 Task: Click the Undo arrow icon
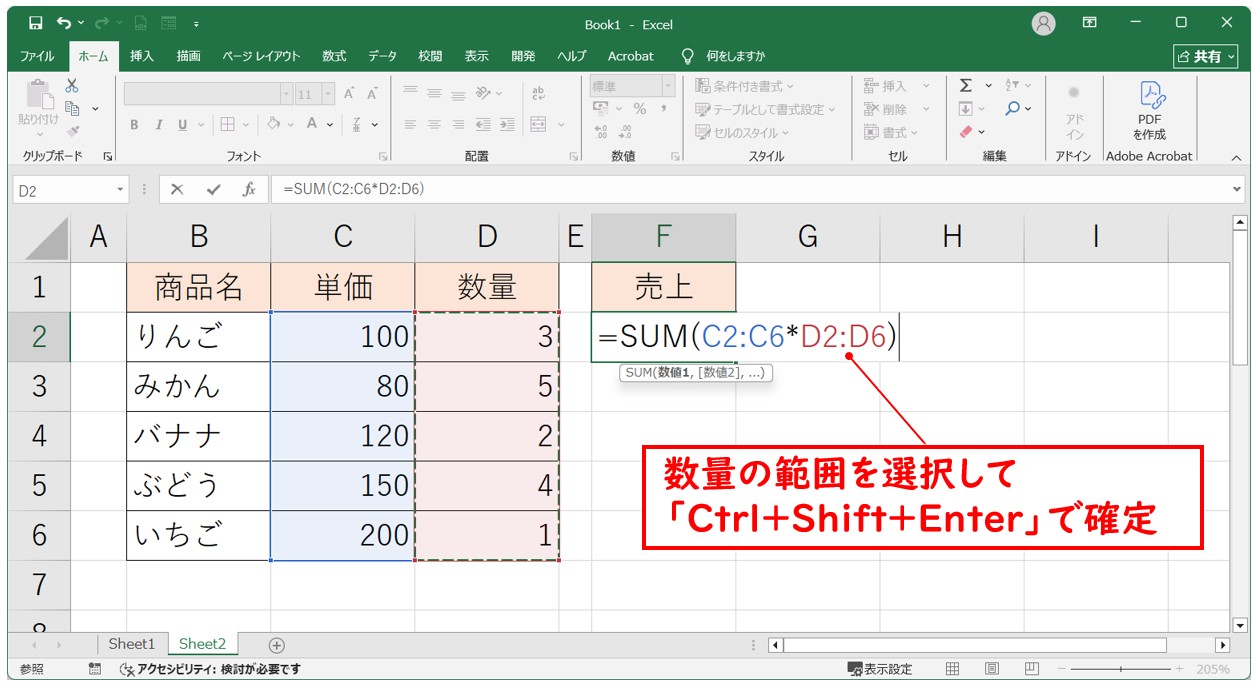pyautogui.click(x=65, y=23)
